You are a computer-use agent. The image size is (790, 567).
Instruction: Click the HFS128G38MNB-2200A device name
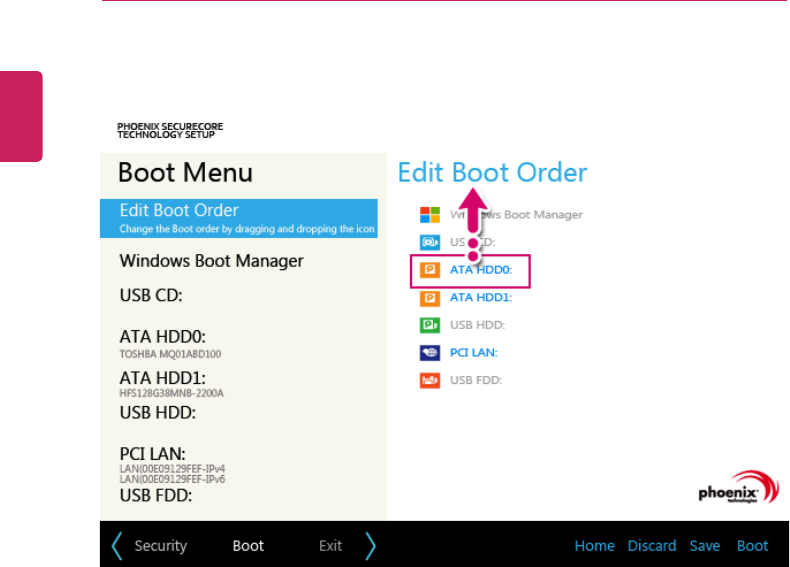click(x=172, y=393)
